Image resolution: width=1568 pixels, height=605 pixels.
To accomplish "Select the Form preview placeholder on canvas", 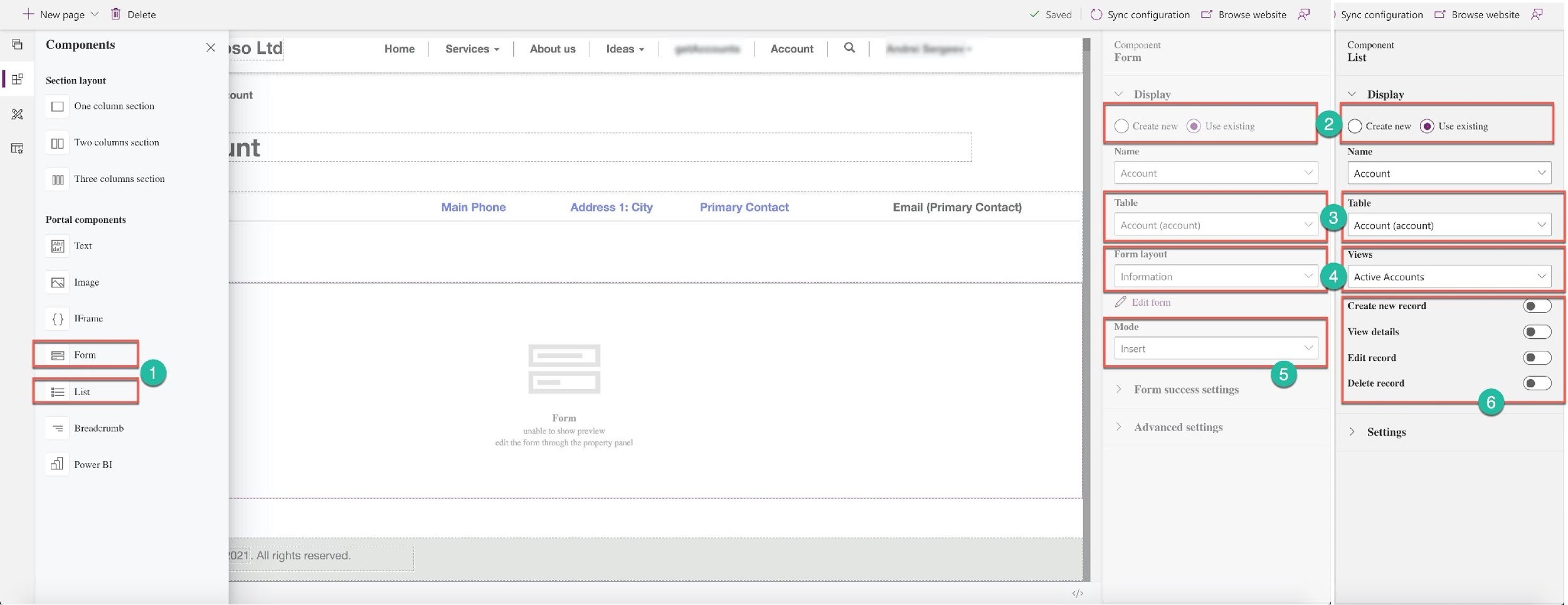I will coord(564,395).
